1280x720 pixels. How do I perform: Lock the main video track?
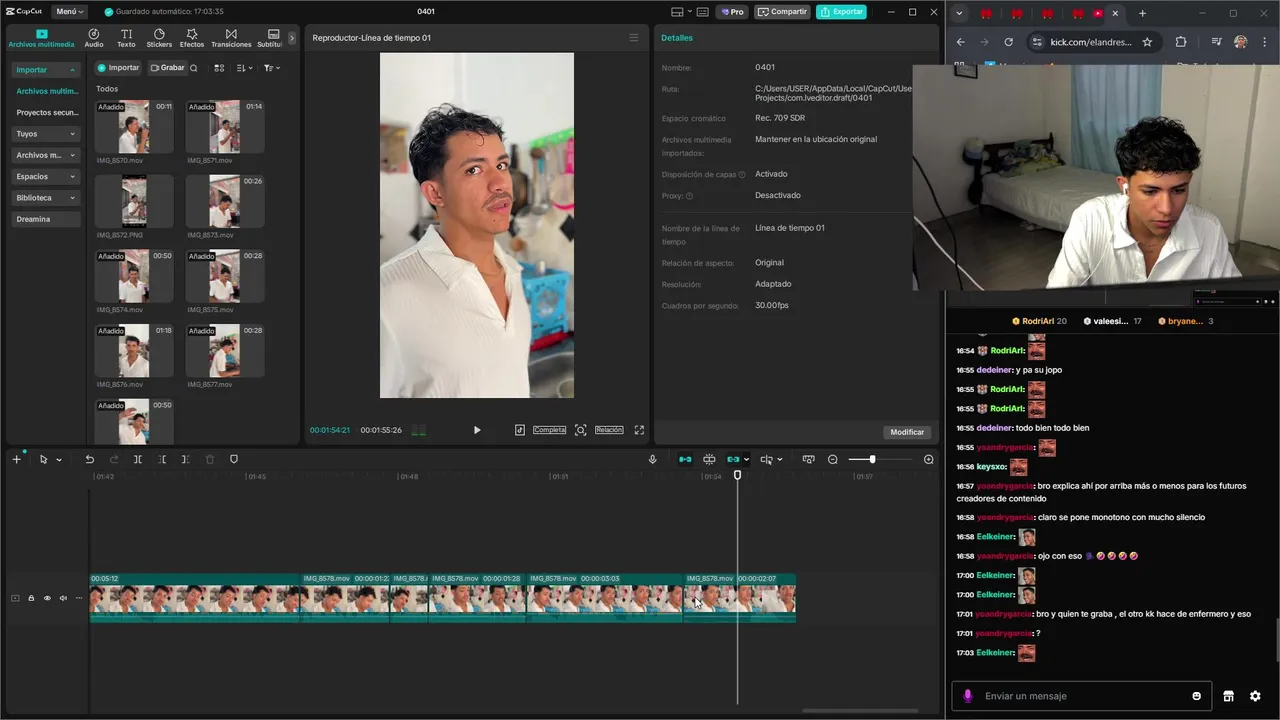31,598
